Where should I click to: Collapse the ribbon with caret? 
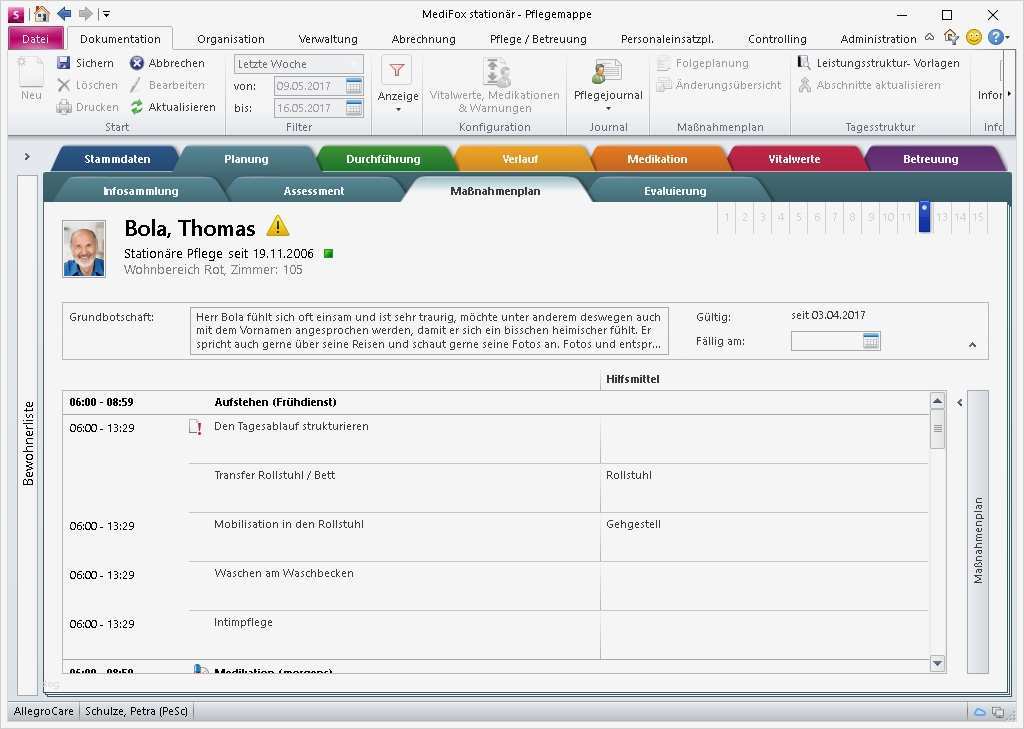click(930, 37)
